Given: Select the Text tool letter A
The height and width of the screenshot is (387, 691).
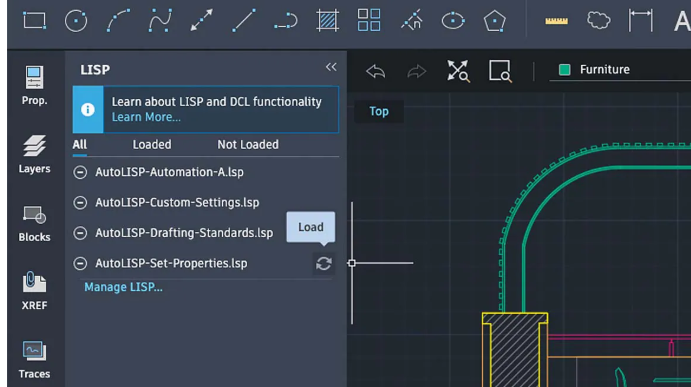Looking at the screenshot, I should (682, 21).
